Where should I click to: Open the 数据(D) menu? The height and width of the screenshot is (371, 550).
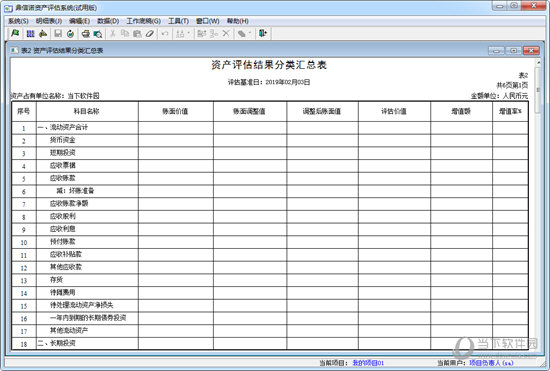point(108,21)
